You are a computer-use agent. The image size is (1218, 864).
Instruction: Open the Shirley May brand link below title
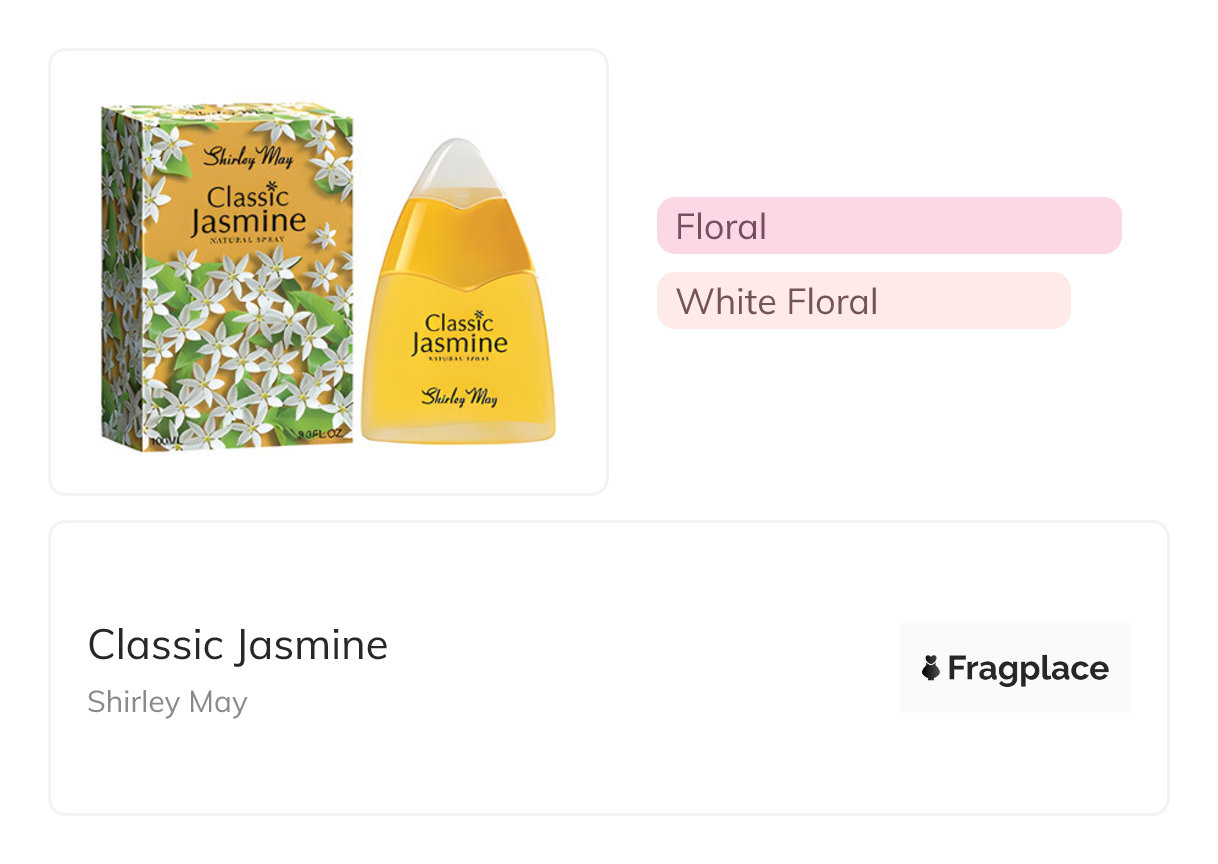[167, 702]
